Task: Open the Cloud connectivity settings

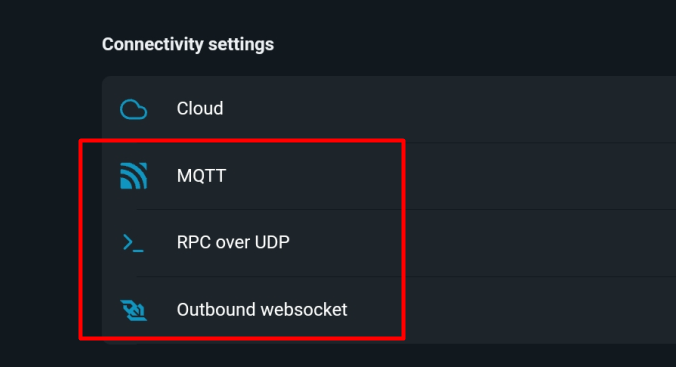Action: click(x=389, y=109)
